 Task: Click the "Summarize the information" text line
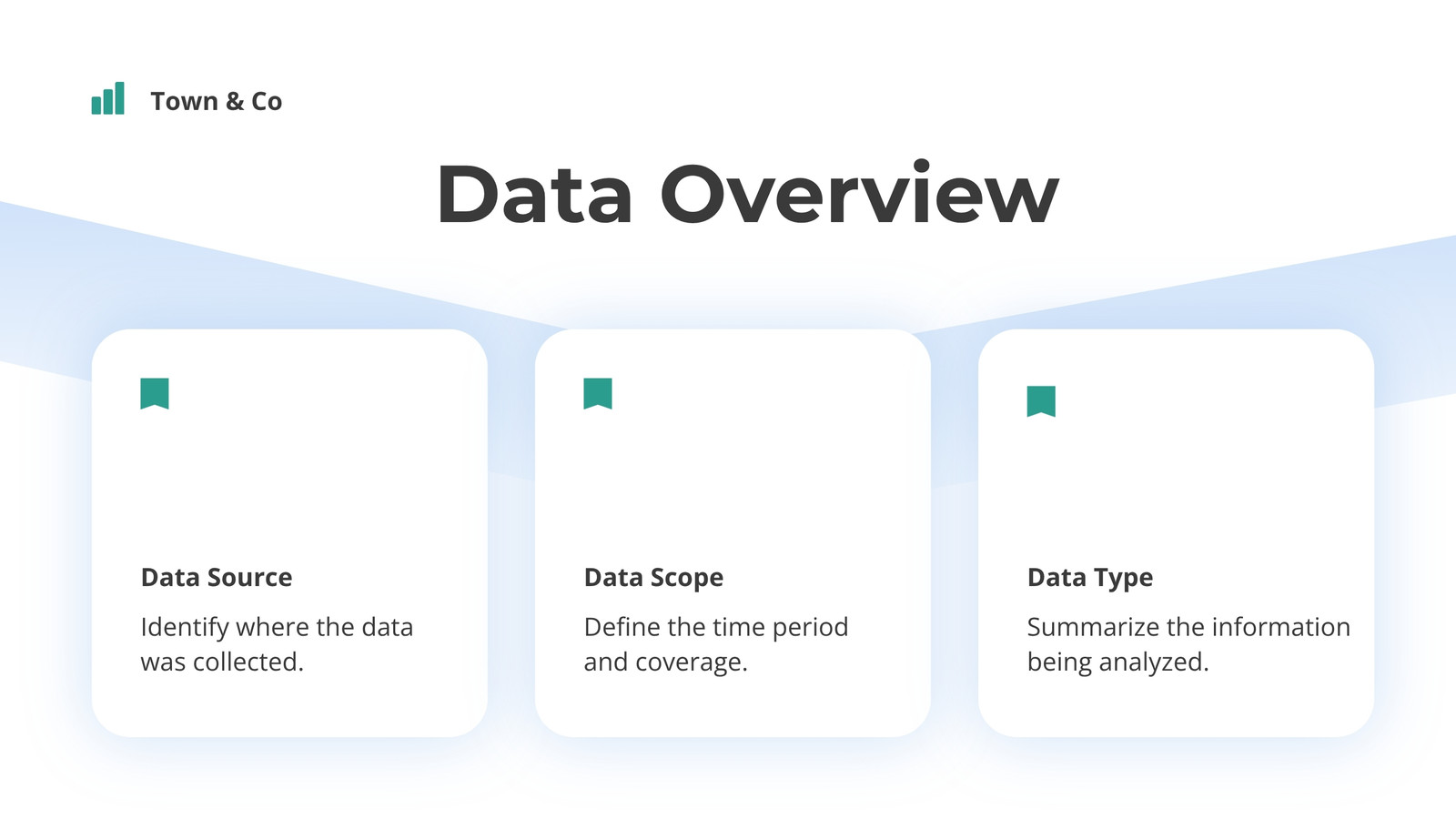point(1188,627)
